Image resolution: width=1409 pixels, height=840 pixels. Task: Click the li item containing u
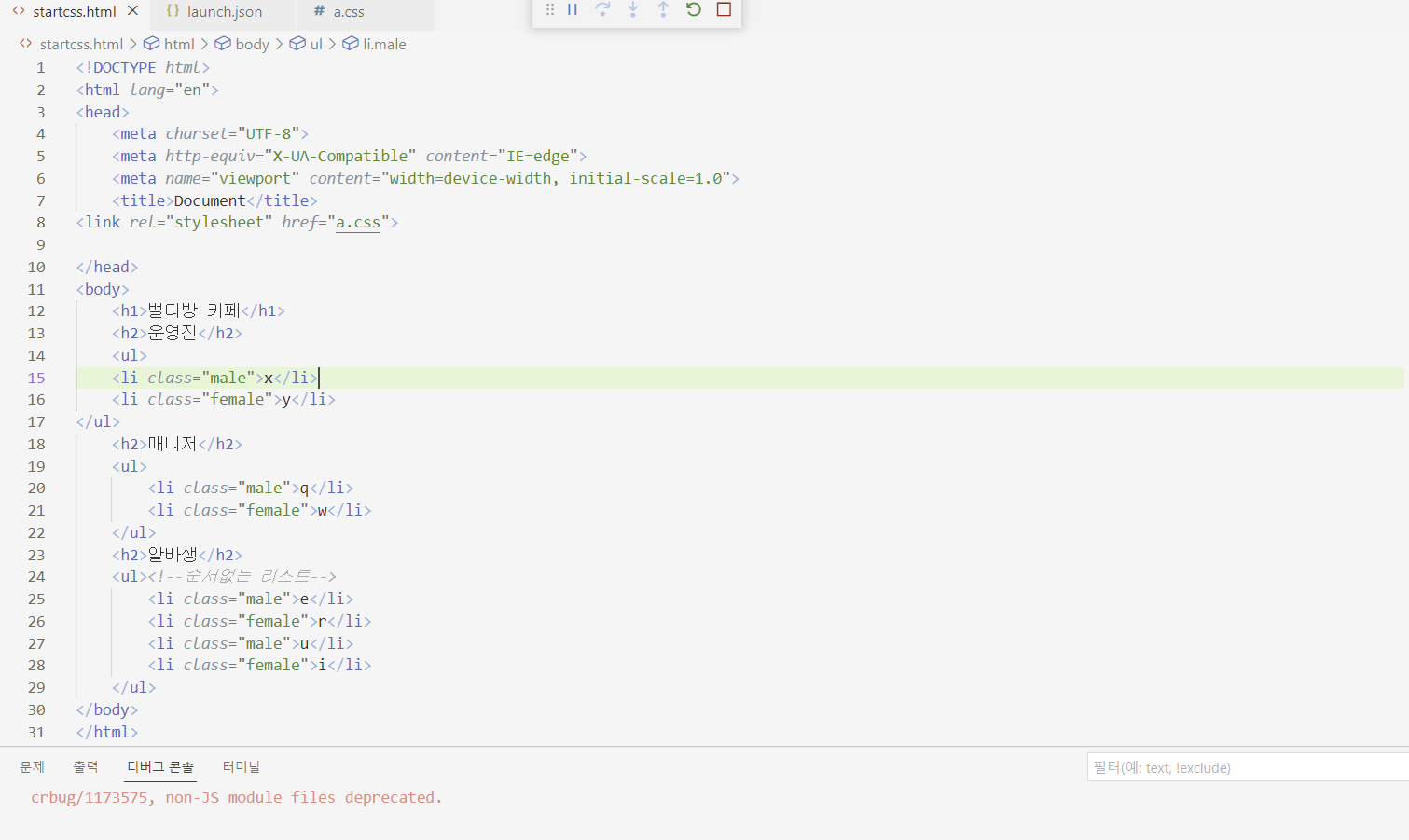[x=251, y=644]
